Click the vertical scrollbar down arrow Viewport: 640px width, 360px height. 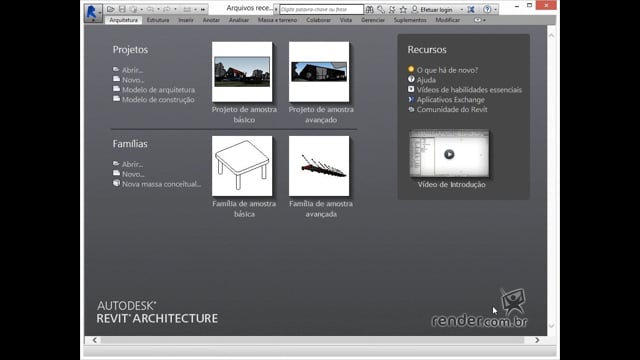click(551, 326)
